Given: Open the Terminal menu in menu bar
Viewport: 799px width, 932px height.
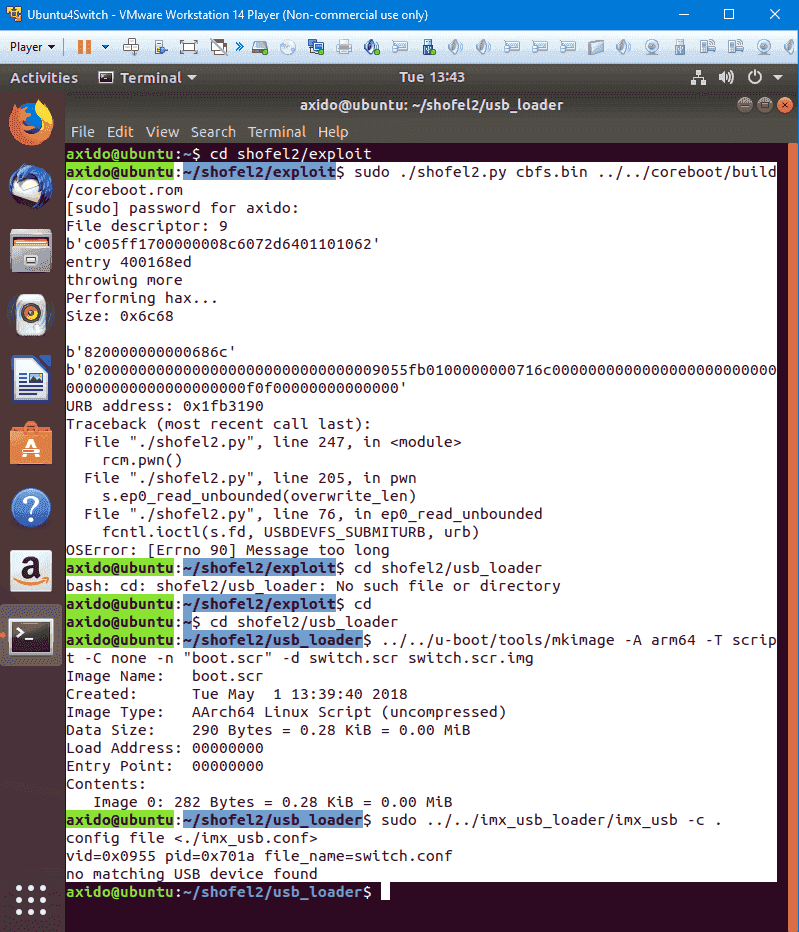Looking at the screenshot, I should (x=277, y=132).
